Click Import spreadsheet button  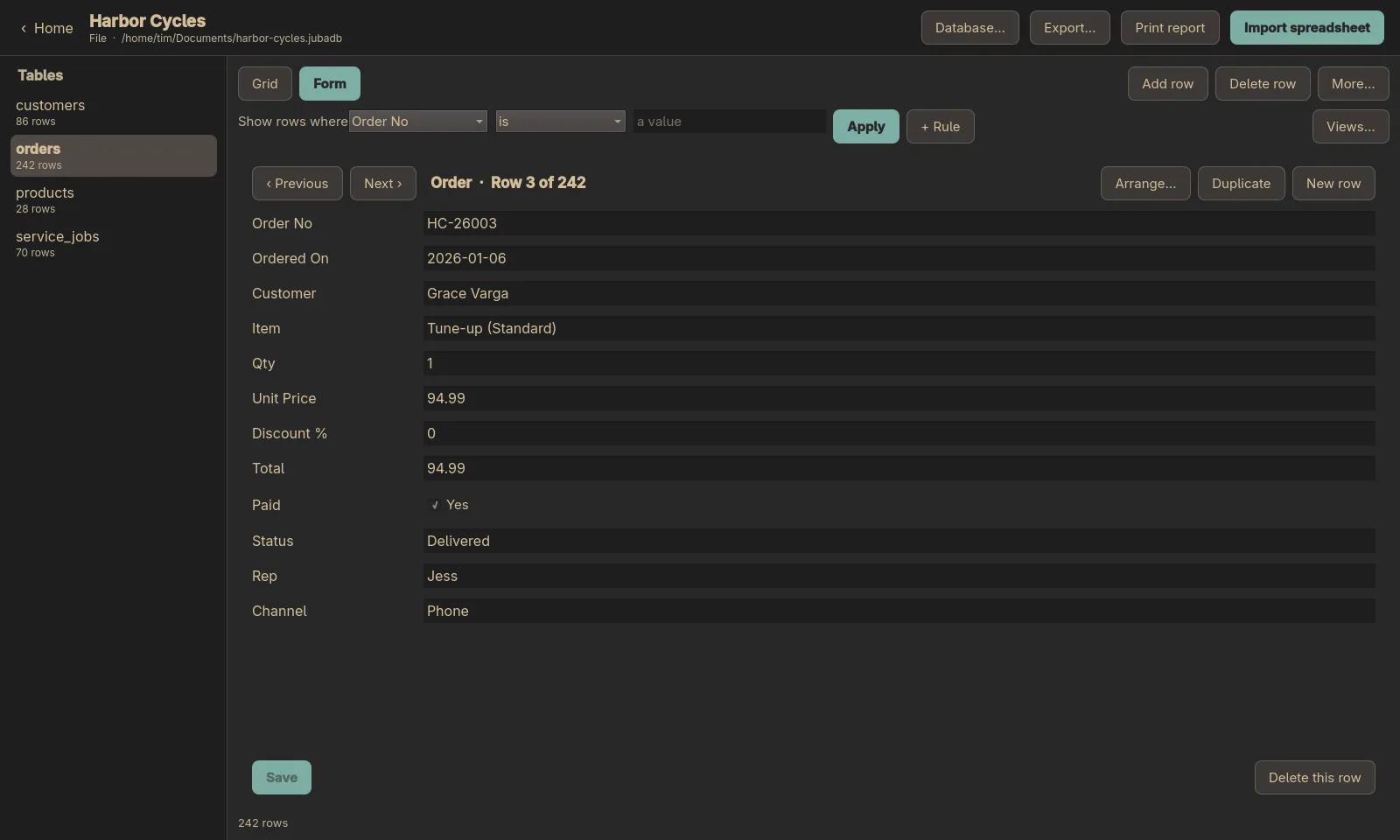pyautogui.click(x=1306, y=28)
